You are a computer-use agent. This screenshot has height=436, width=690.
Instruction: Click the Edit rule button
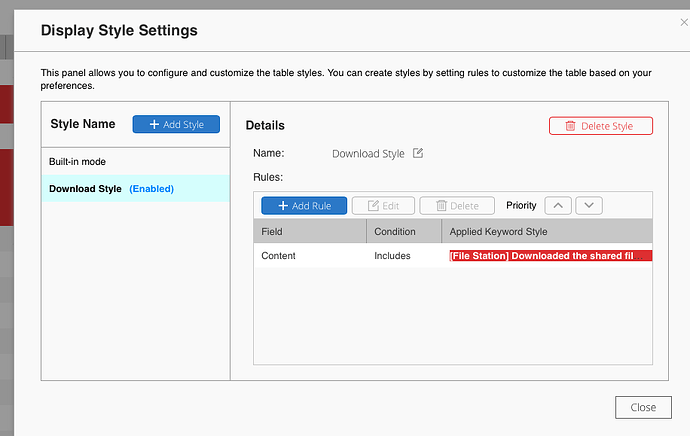(383, 205)
